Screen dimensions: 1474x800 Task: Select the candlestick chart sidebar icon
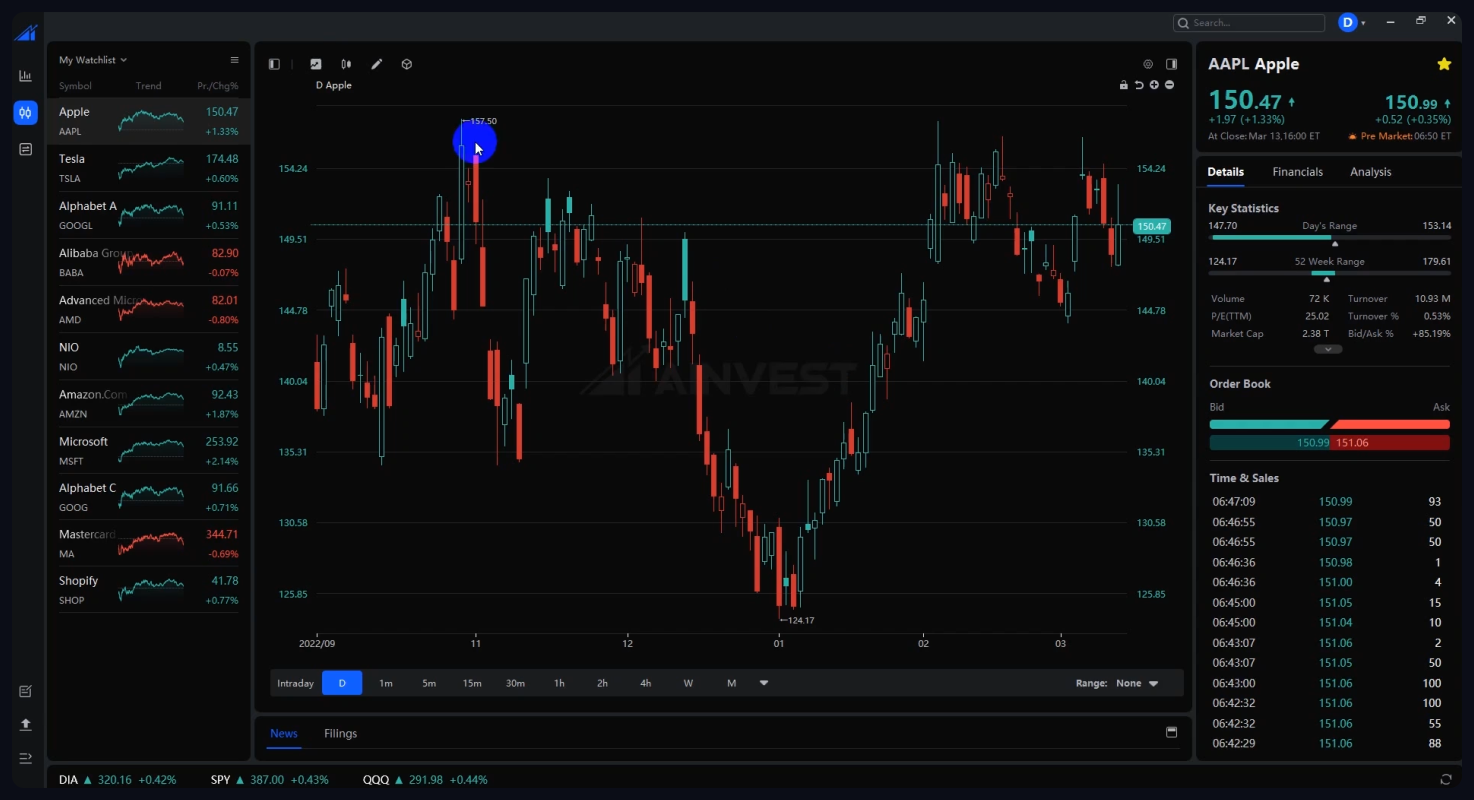coord(25,112)
